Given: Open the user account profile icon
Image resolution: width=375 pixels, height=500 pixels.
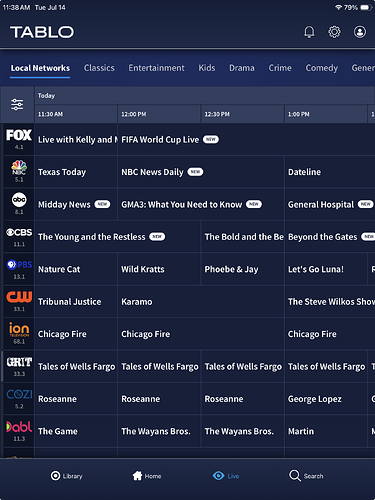Looking at the screenshot, I should [x=360, y=32].
